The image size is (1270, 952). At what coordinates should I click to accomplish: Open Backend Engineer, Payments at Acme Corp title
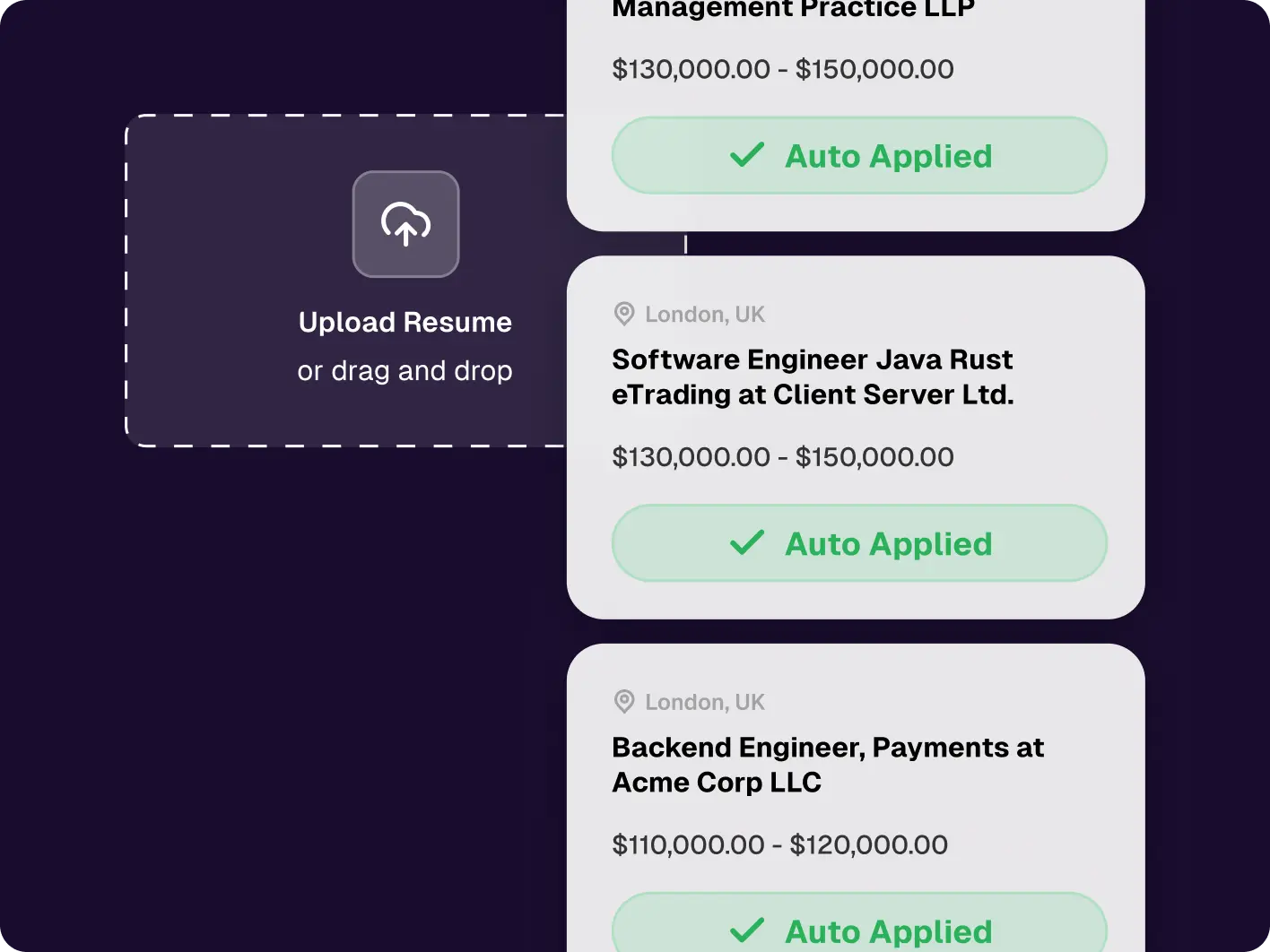click(x=828, y=765)
